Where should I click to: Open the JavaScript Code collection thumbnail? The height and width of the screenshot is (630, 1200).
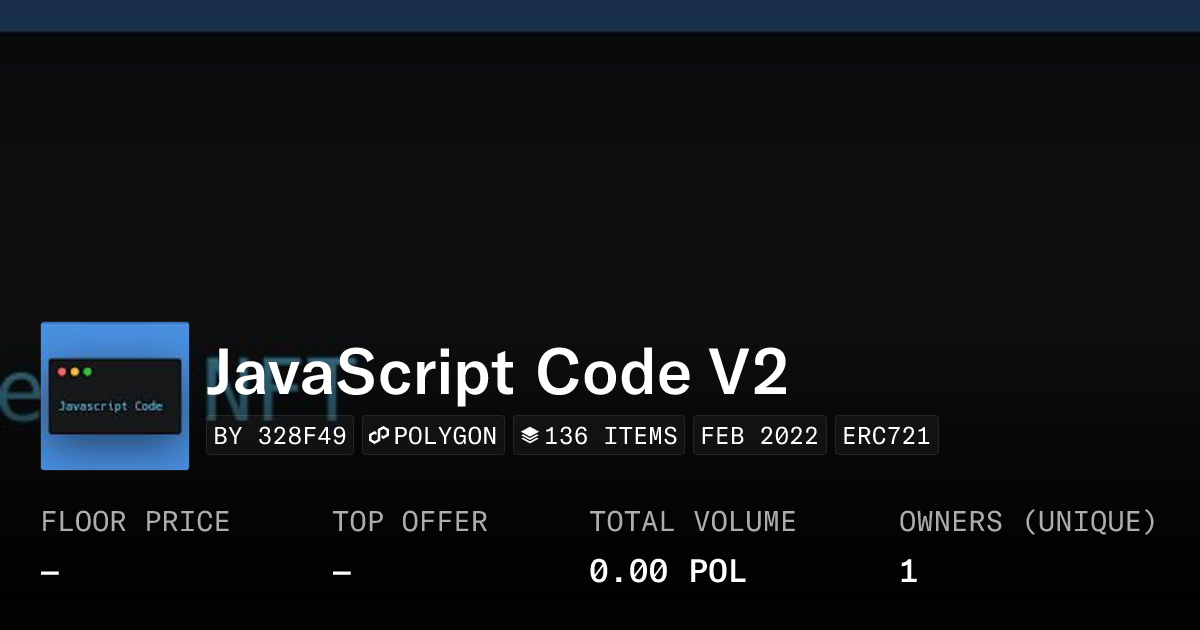(115, 396)
